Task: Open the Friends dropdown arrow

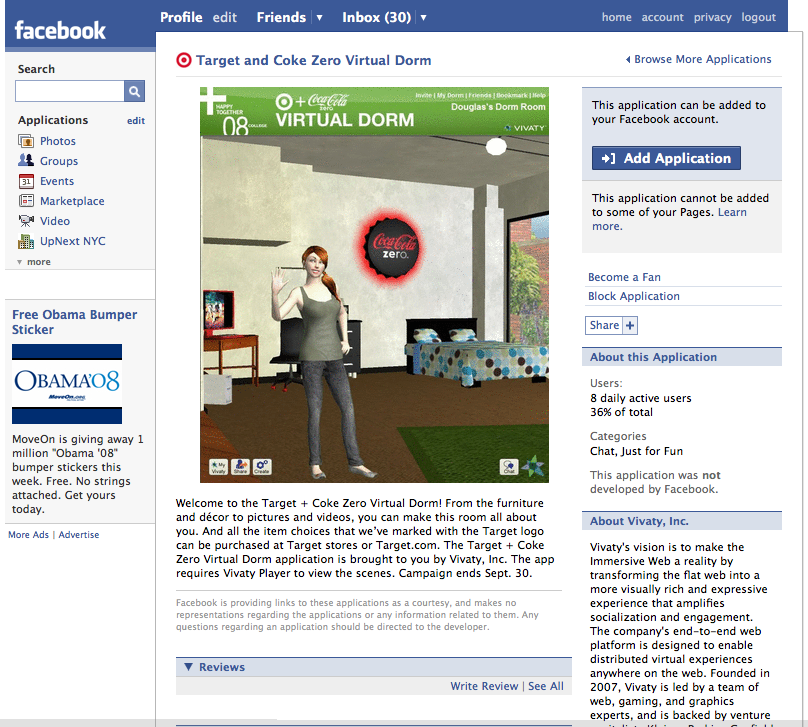Action: click(319, 18)
